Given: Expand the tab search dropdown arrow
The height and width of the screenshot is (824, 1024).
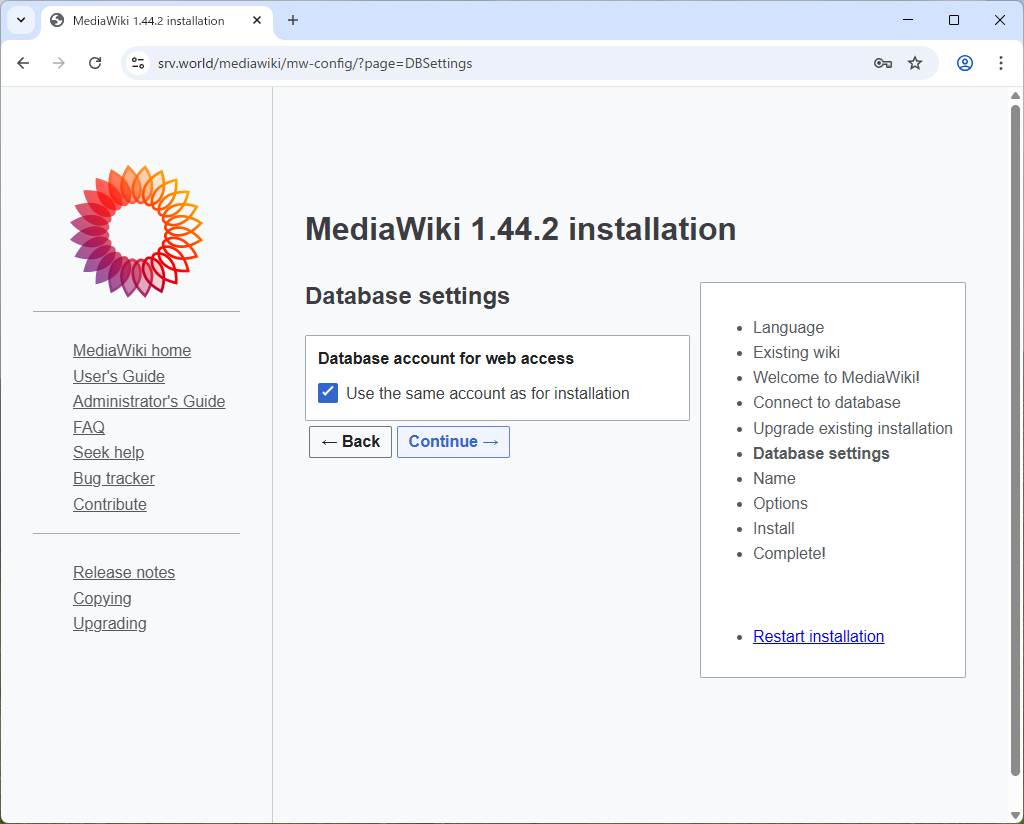Looking at the screenshot, I should [20, 20].
